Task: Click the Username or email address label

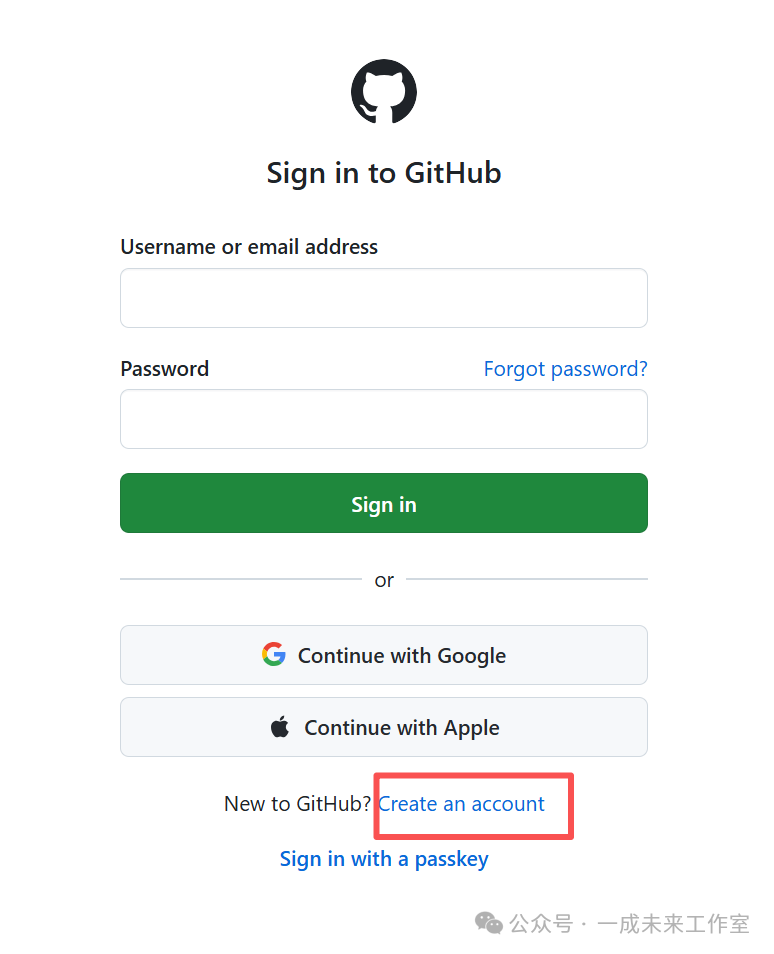Action: click(x=249, y=247)
